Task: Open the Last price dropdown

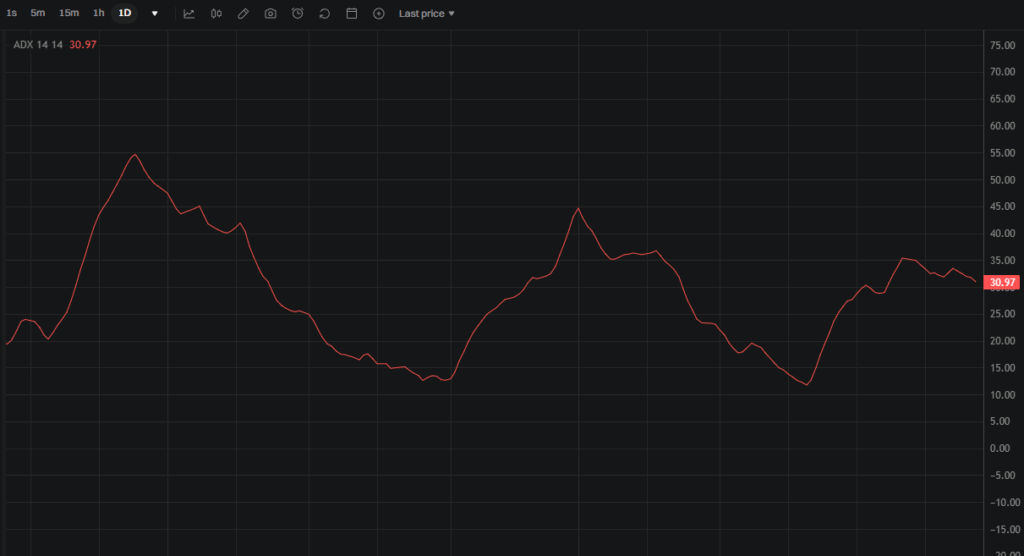Action: 426,14
